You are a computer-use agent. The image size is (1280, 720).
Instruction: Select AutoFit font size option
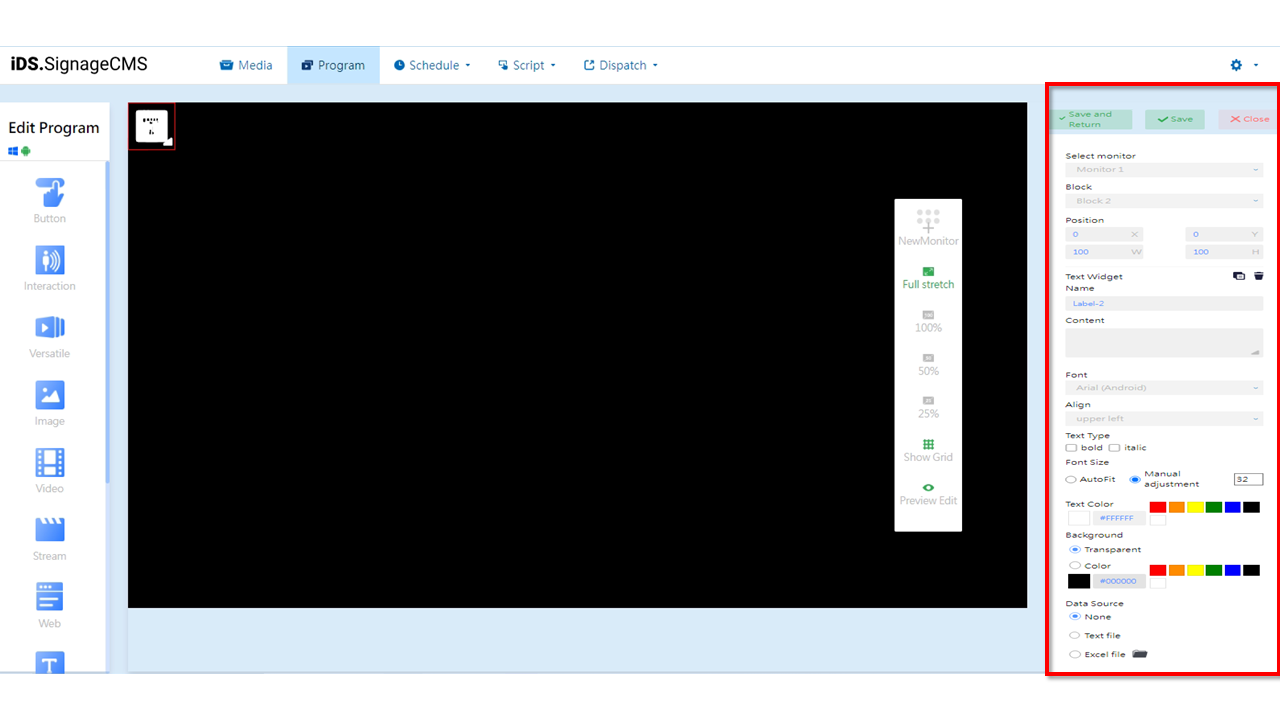click(1070, 479)
